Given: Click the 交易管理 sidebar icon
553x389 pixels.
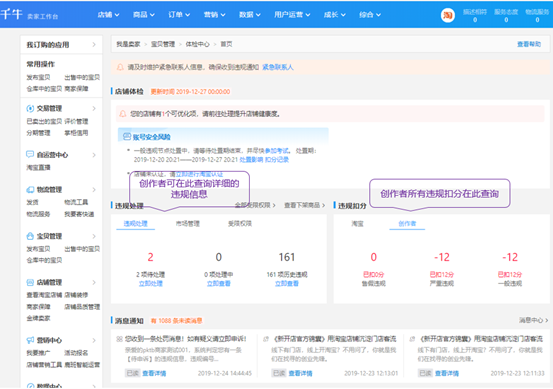Looking at the screenshot, I should click(x=30, y=108).
